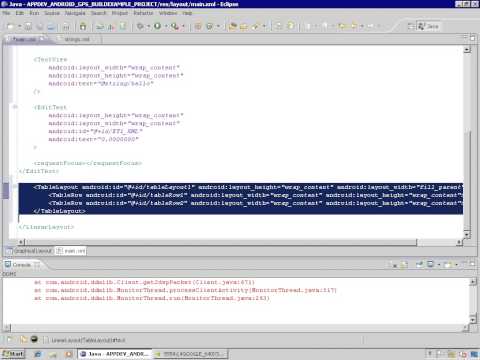Click the first quick launch icon

tap(37, 354)
